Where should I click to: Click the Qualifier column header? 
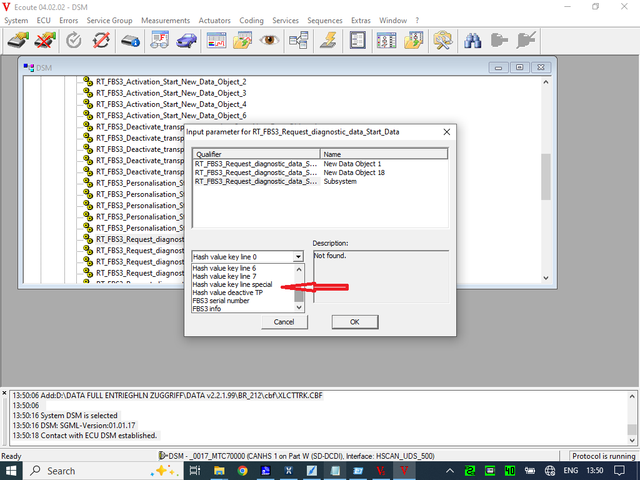pyautogui.click(x=256, y=154)
